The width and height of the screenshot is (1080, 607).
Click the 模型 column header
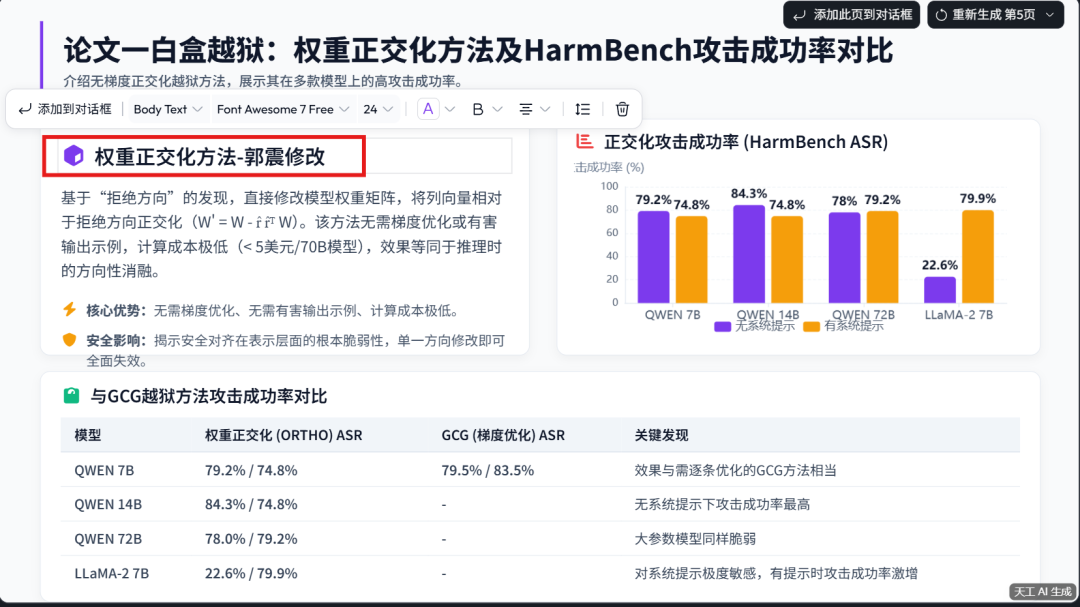pyautogui.click(x=88, y=435)
